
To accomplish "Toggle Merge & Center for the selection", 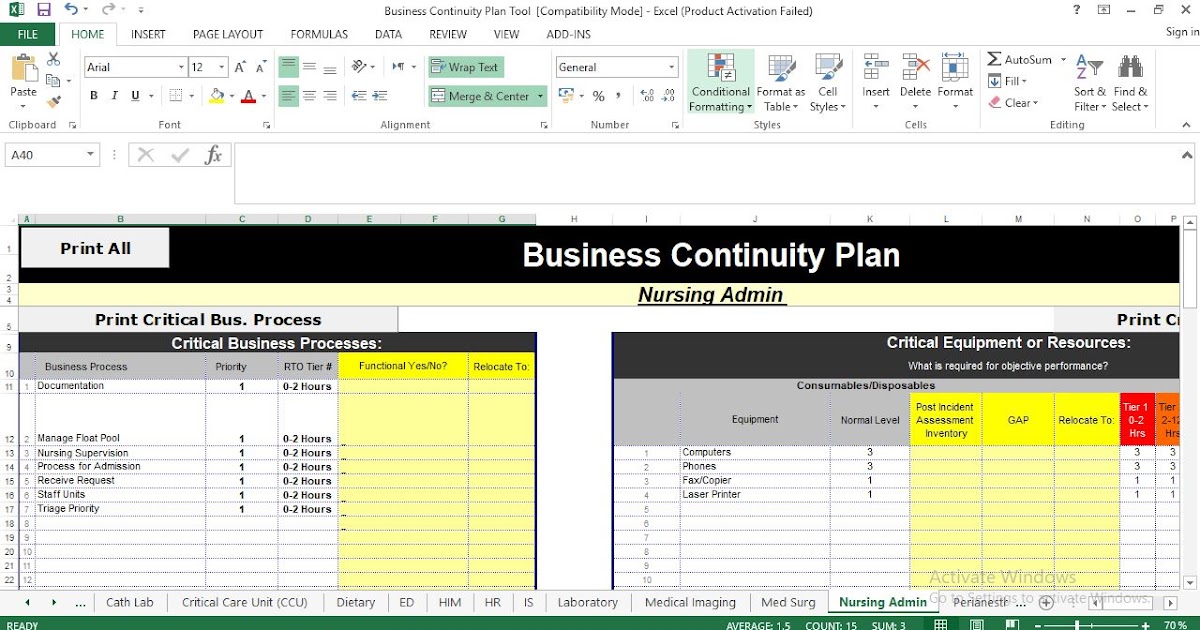I will [481, 96].
